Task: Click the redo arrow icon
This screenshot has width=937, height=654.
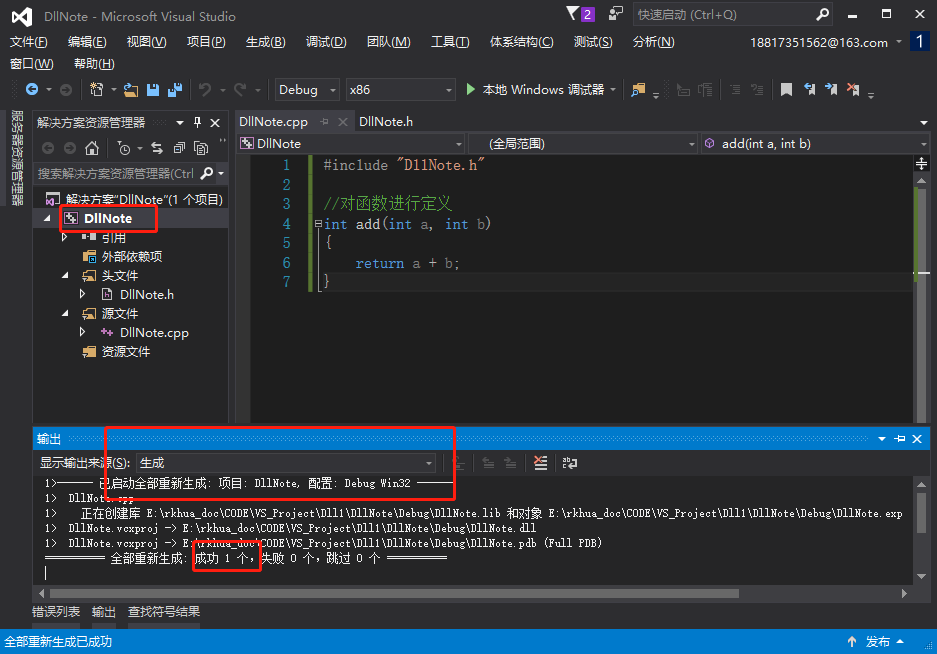Action: 240,90
